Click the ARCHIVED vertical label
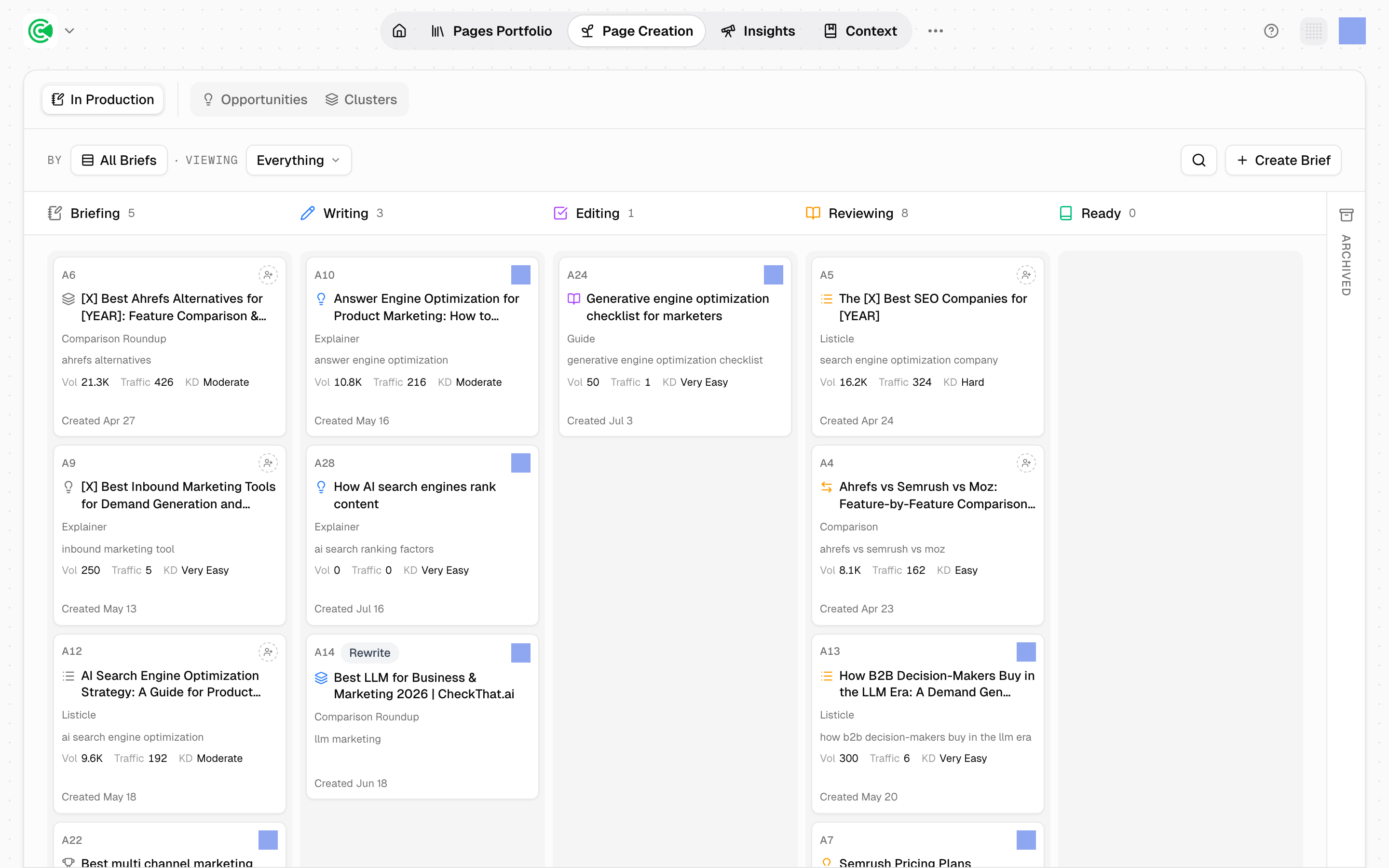The image size is (1389, 868). [1346, 265]
